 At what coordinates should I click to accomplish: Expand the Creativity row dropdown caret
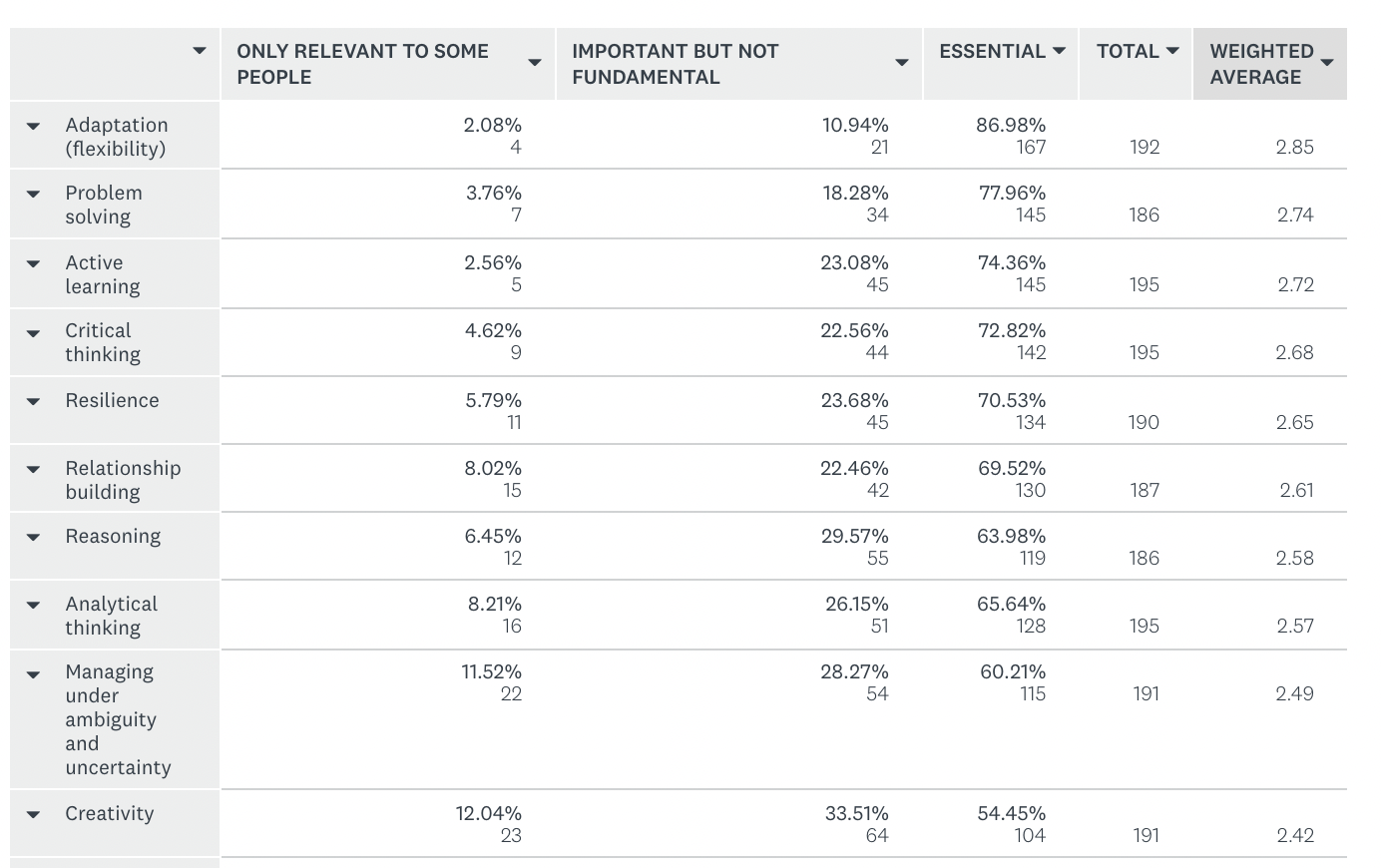33,815
